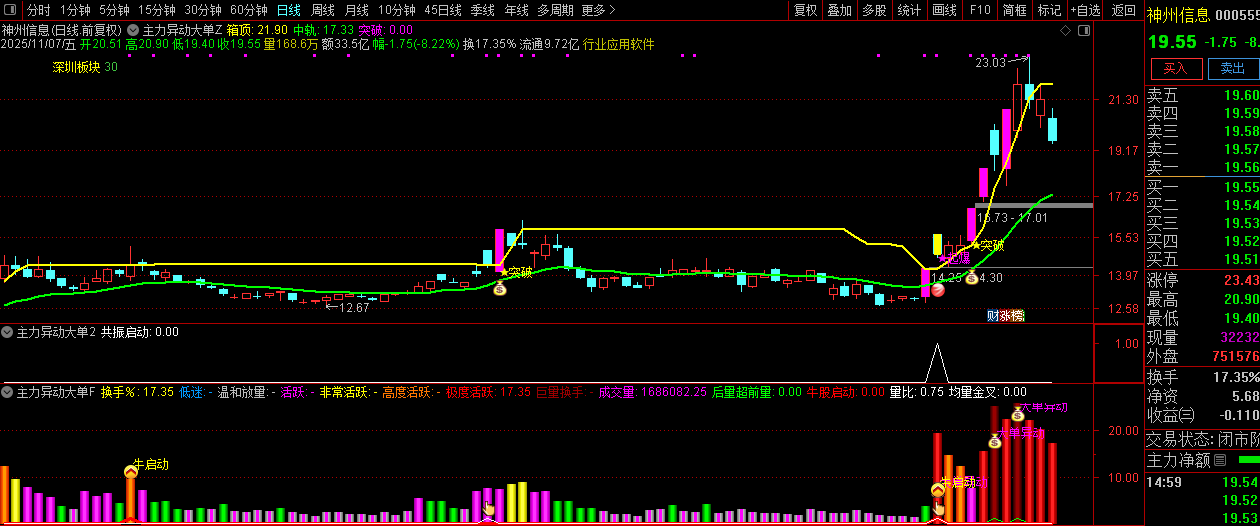Toggle the 简框 simple frame mode
Viewport: 1260px width, 526px height.
point(1014,10)
